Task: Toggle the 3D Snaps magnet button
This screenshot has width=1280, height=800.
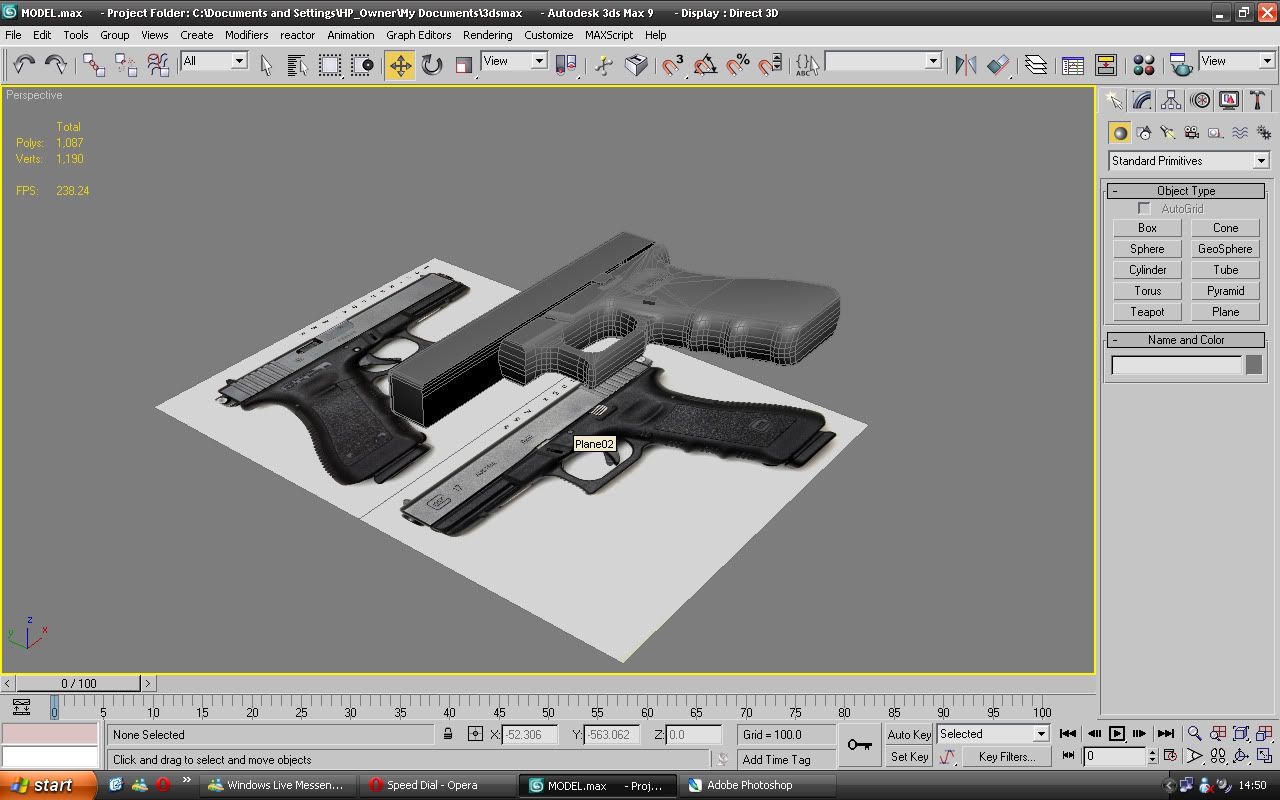Action: (x=673, y=64)
